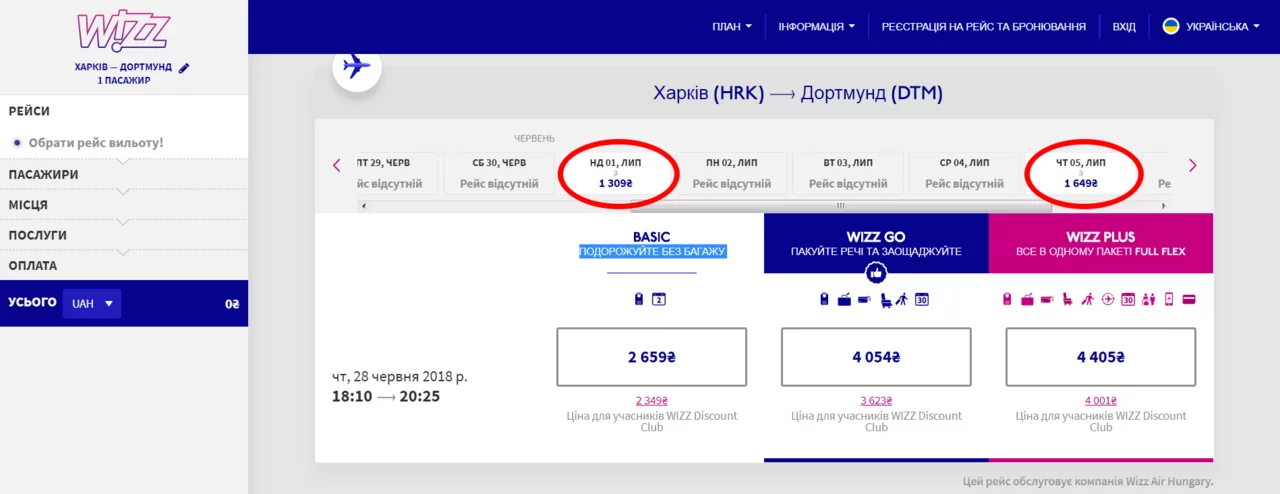Choose the WIZZ PLUS fare at 4 405₴
1280x494 pixels.
1101,357
